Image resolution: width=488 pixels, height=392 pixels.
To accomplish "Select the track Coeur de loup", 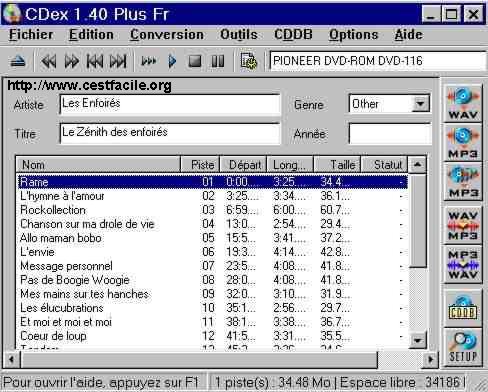I will [212, 336].
